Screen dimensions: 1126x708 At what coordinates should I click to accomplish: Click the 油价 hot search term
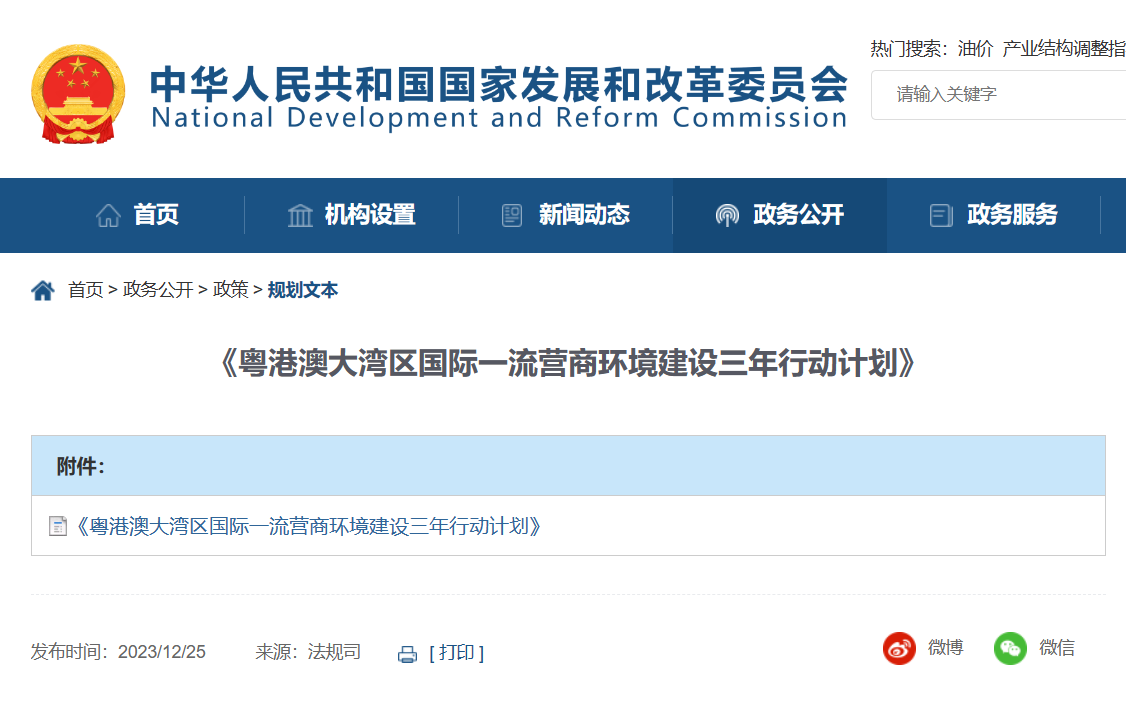[975, 48]
